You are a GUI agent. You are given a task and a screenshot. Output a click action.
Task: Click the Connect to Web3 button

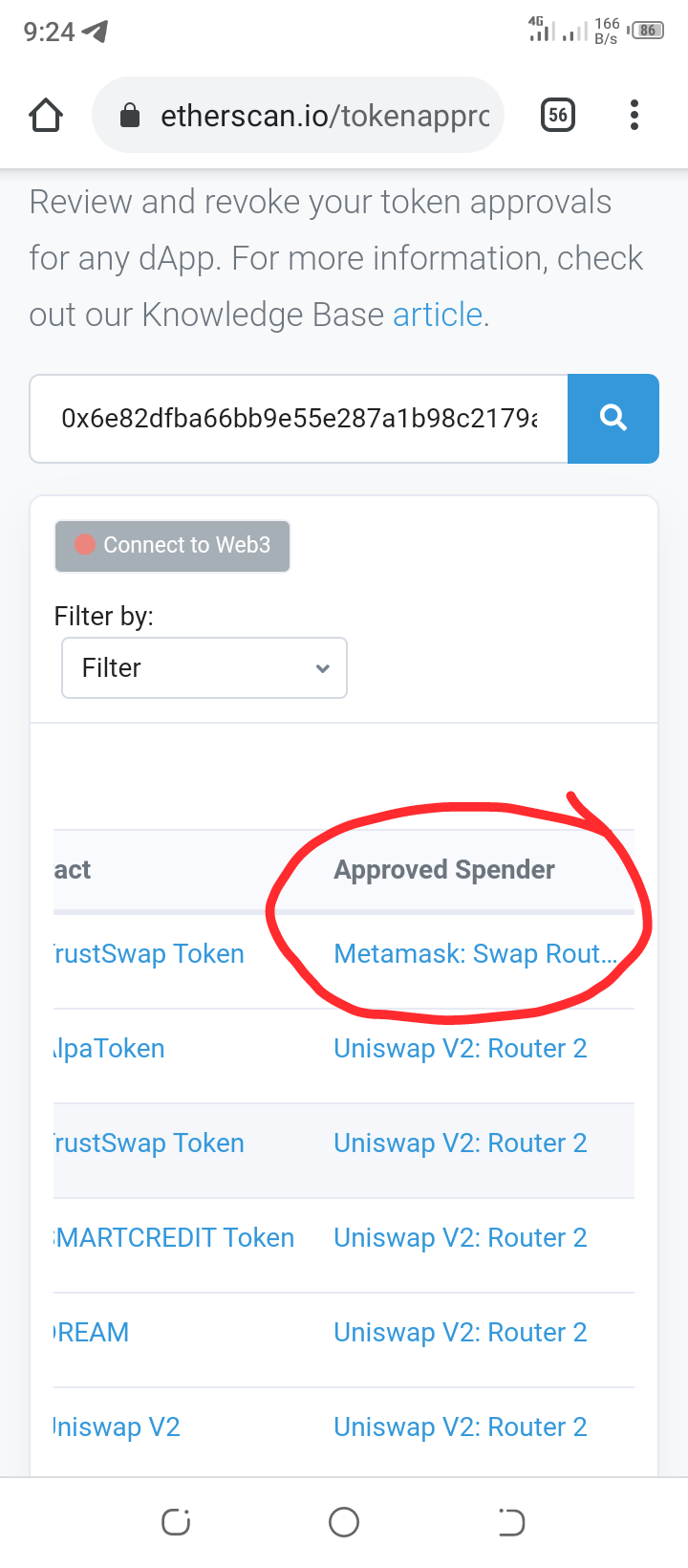pyautogui.click(x=172, y=546)
